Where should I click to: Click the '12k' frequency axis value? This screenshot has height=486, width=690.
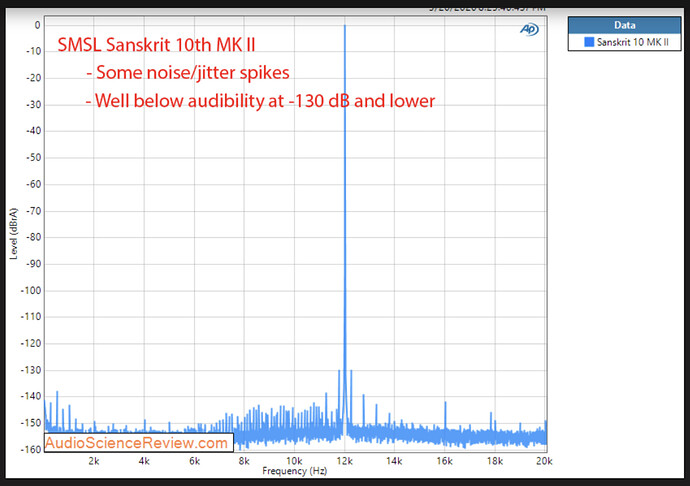345,461
